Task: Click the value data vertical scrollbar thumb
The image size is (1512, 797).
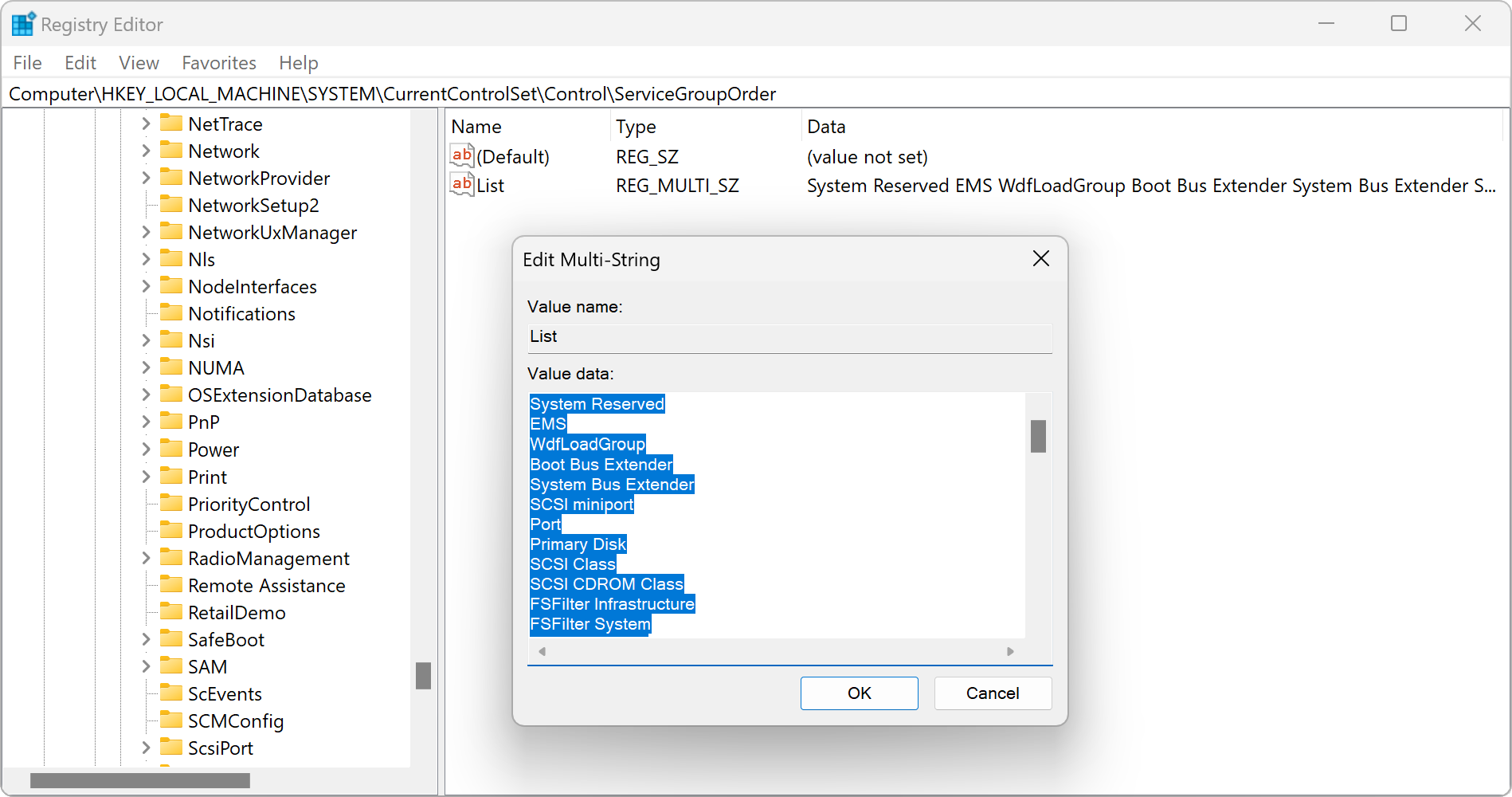Action: click(1037, 437)
